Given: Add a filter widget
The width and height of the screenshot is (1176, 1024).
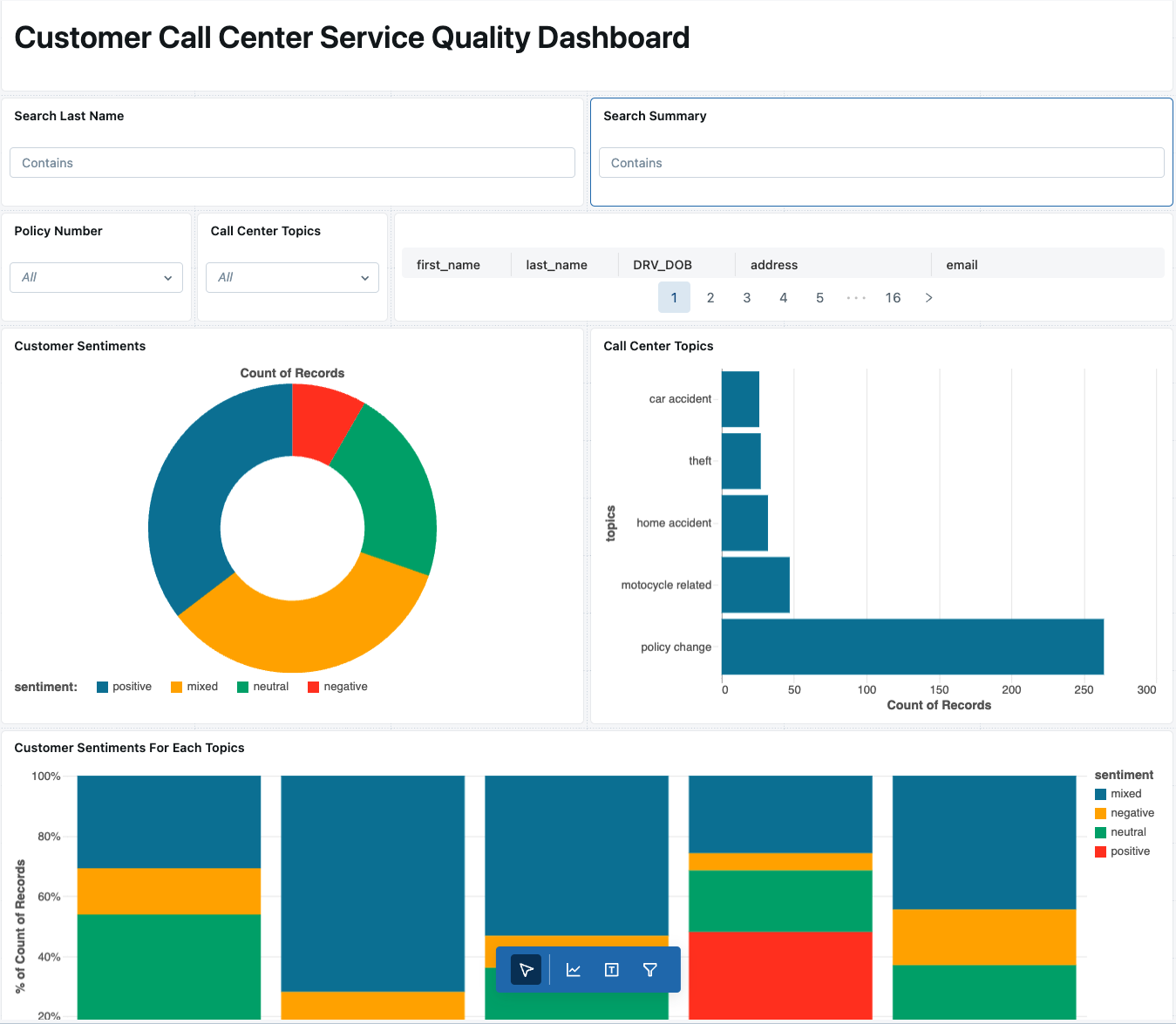Looking at the screenshot, I should click(650, 970).
